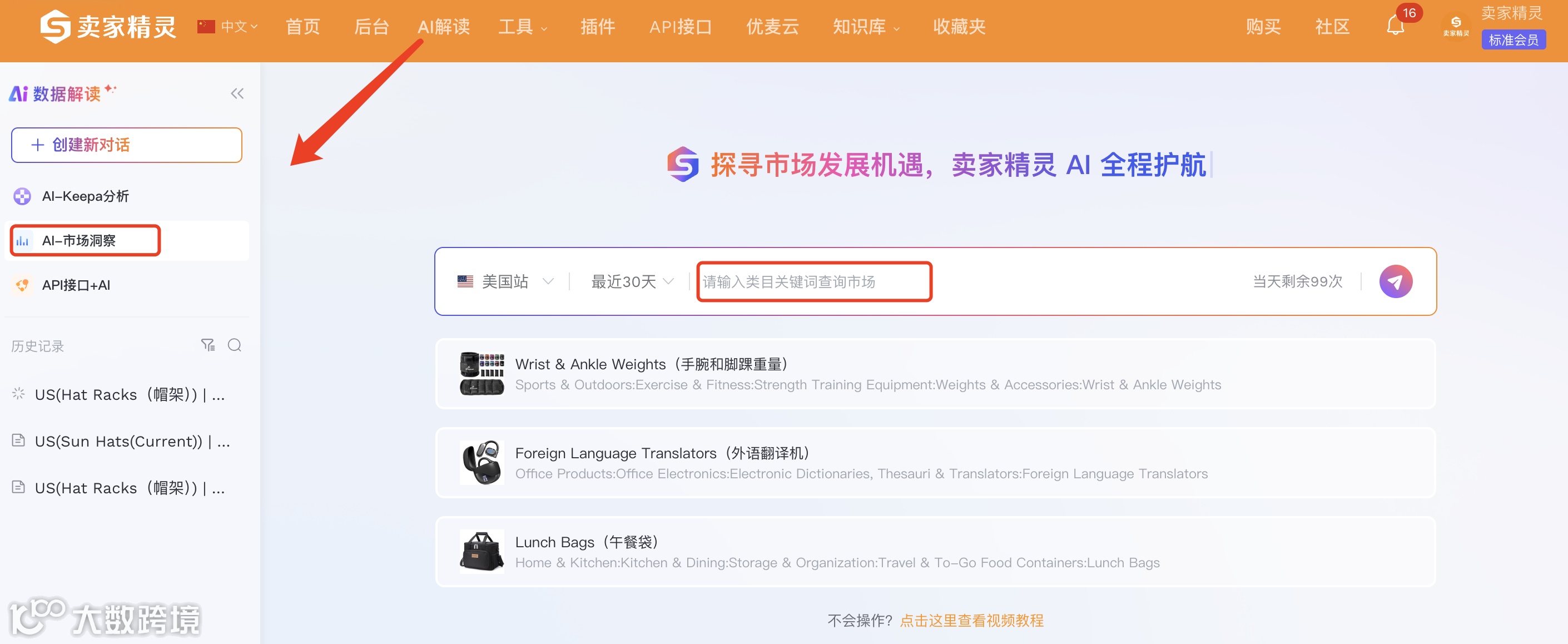Click the notification bell icon
The image size is (1568, 644).
[1395, 26]
